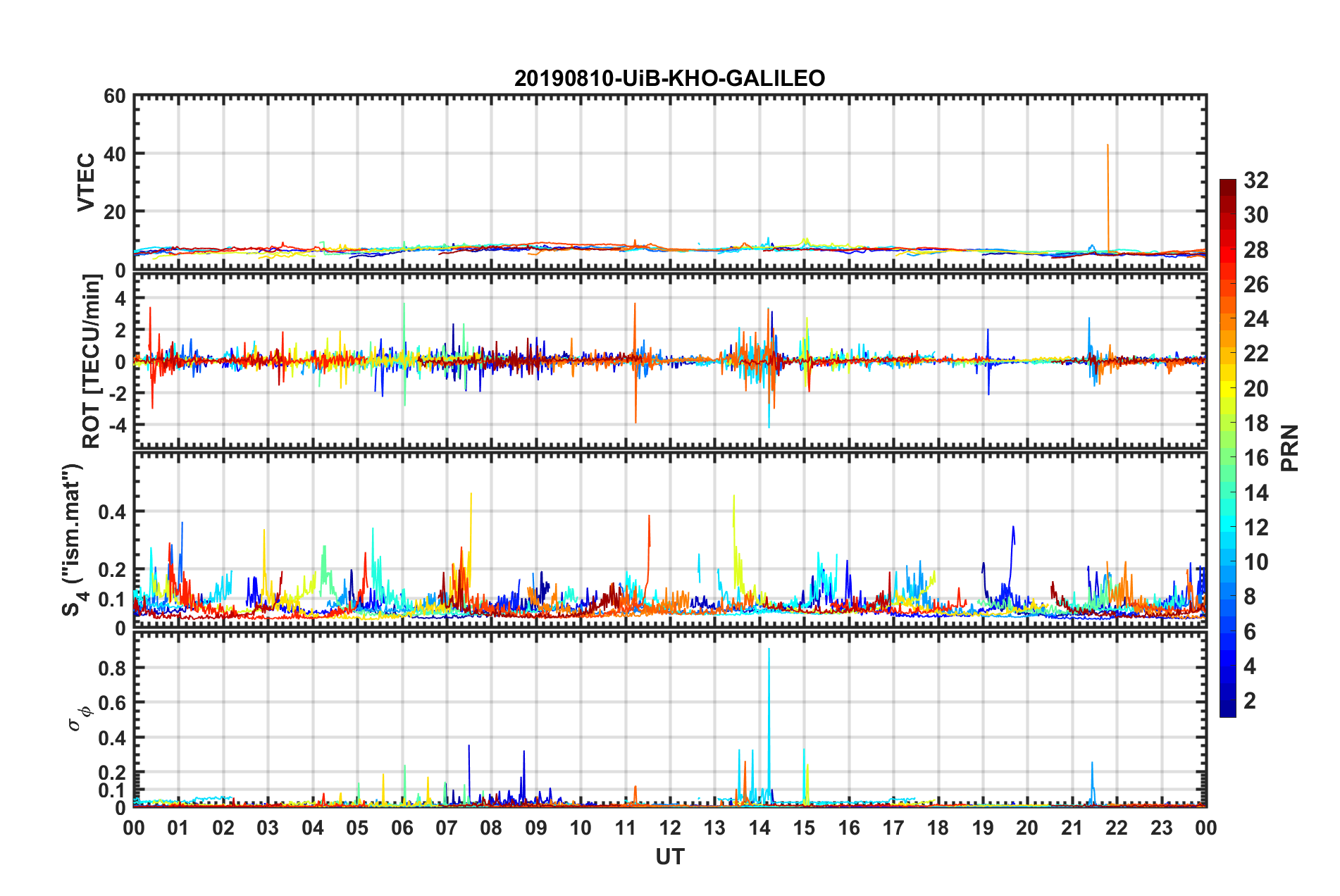Click the 0.4 tick on the S4 axis
The height and width of the screenshot is (896, 1340).
(112, 512)
